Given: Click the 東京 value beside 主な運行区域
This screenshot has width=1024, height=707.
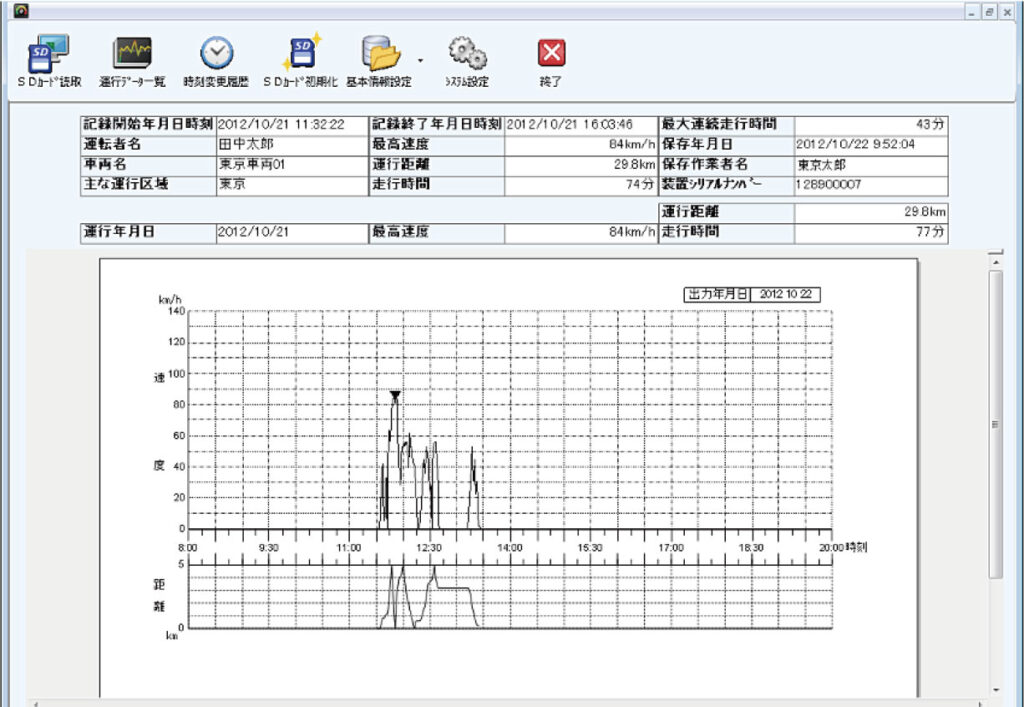Looking at the screenshot, I should coord(232,184).
